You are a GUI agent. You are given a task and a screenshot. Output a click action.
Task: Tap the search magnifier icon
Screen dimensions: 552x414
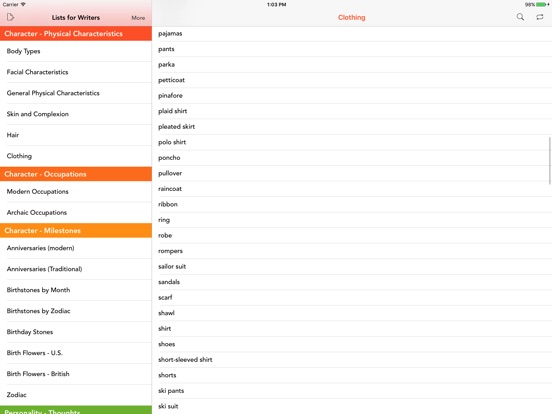click(x=520, y=17)
